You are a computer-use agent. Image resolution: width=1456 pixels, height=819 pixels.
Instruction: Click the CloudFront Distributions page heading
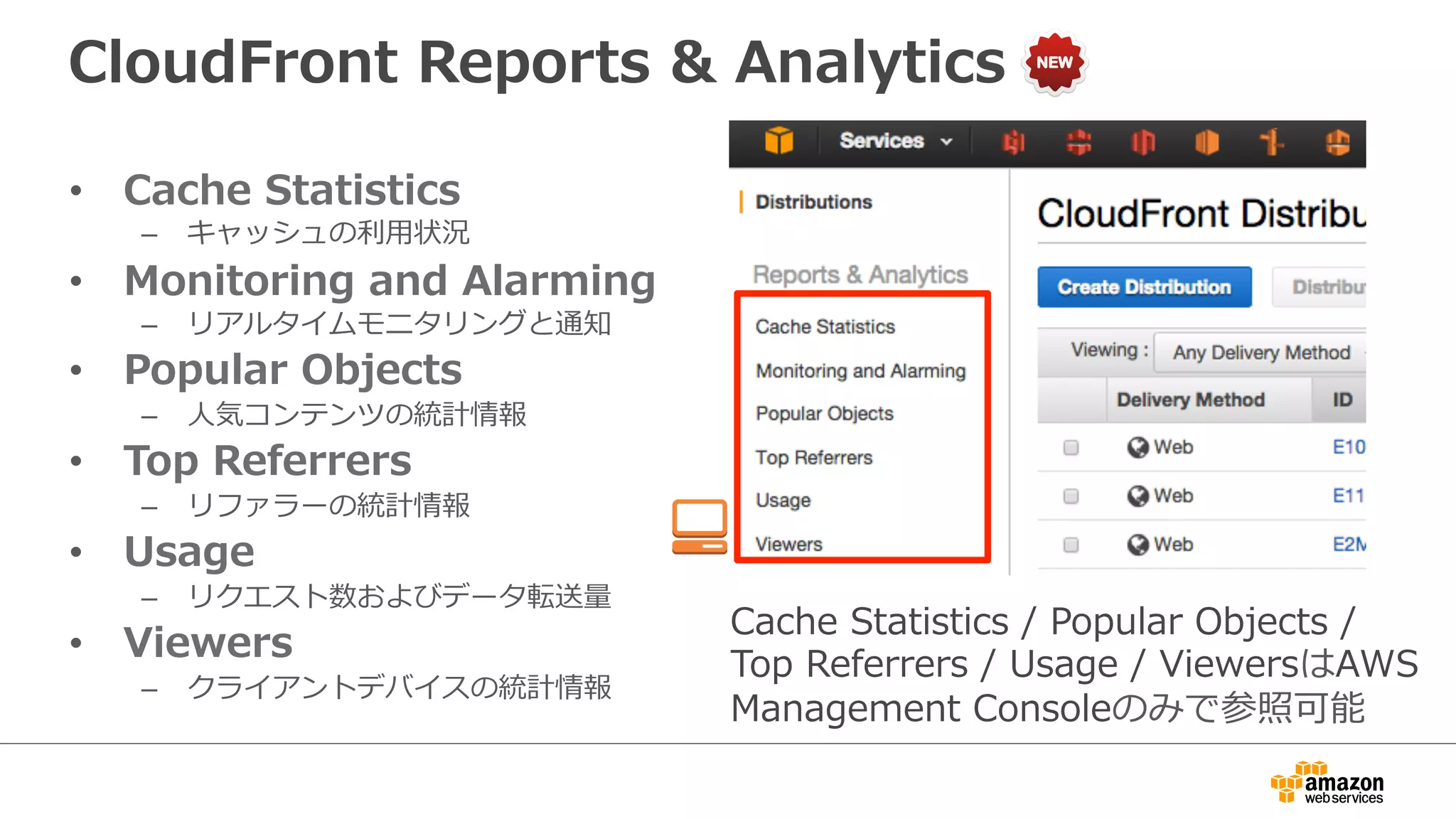1201,214
